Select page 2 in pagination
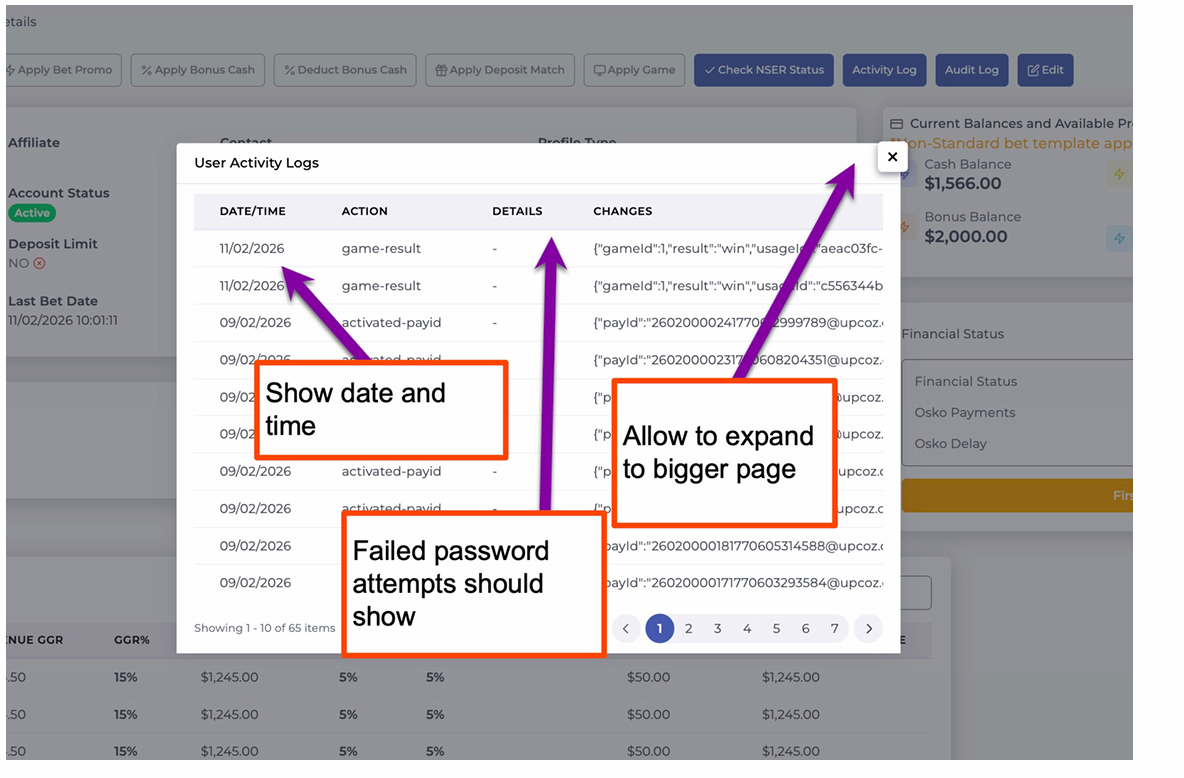 click(x=689, y=628)
